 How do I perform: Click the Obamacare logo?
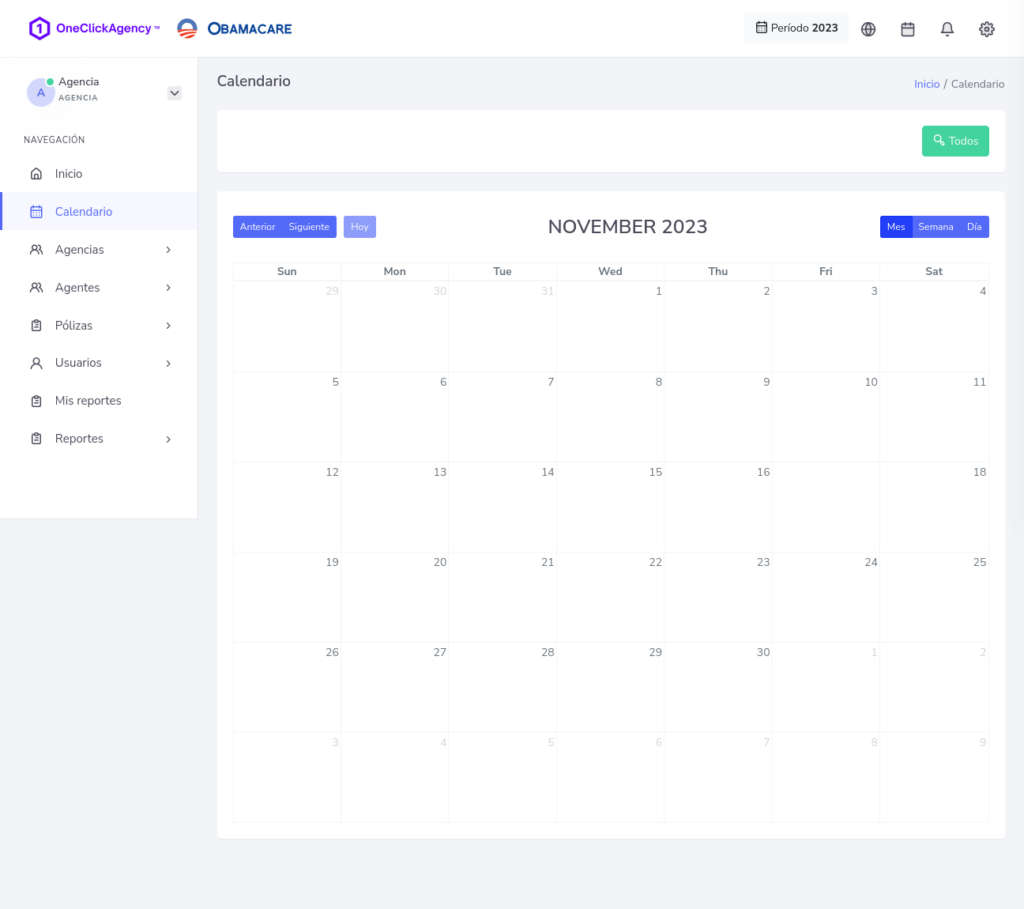(x=235, y=28)
